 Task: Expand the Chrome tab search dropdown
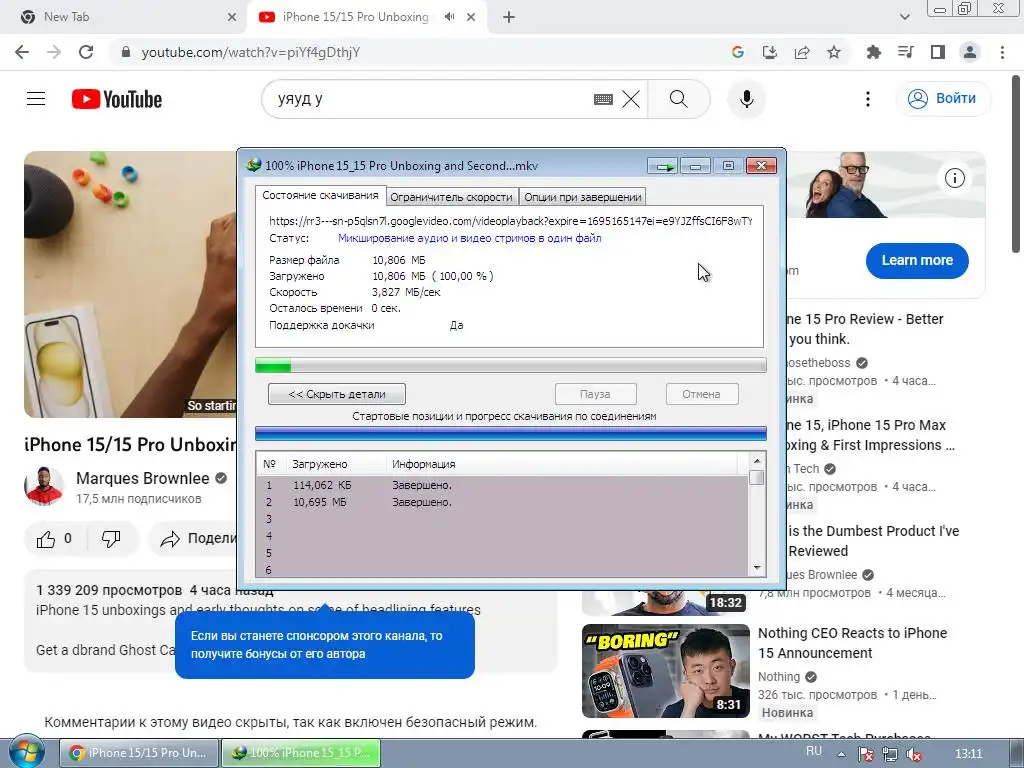click(904, 17)
